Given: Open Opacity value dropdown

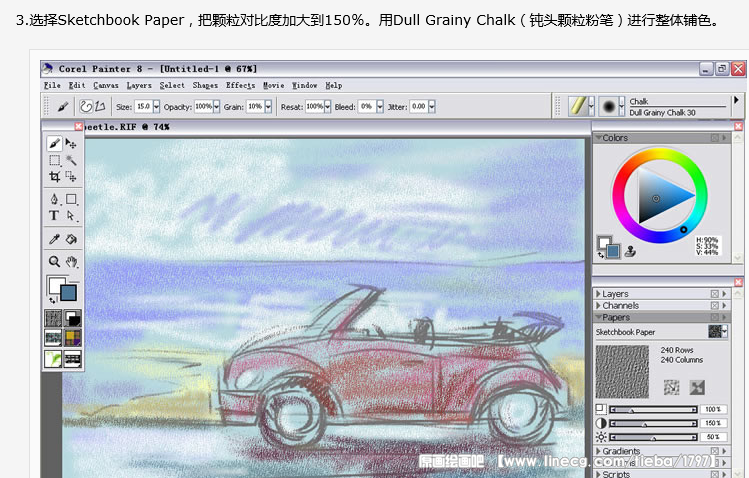Looking at the screenshot, I should (x=216, y=106).
